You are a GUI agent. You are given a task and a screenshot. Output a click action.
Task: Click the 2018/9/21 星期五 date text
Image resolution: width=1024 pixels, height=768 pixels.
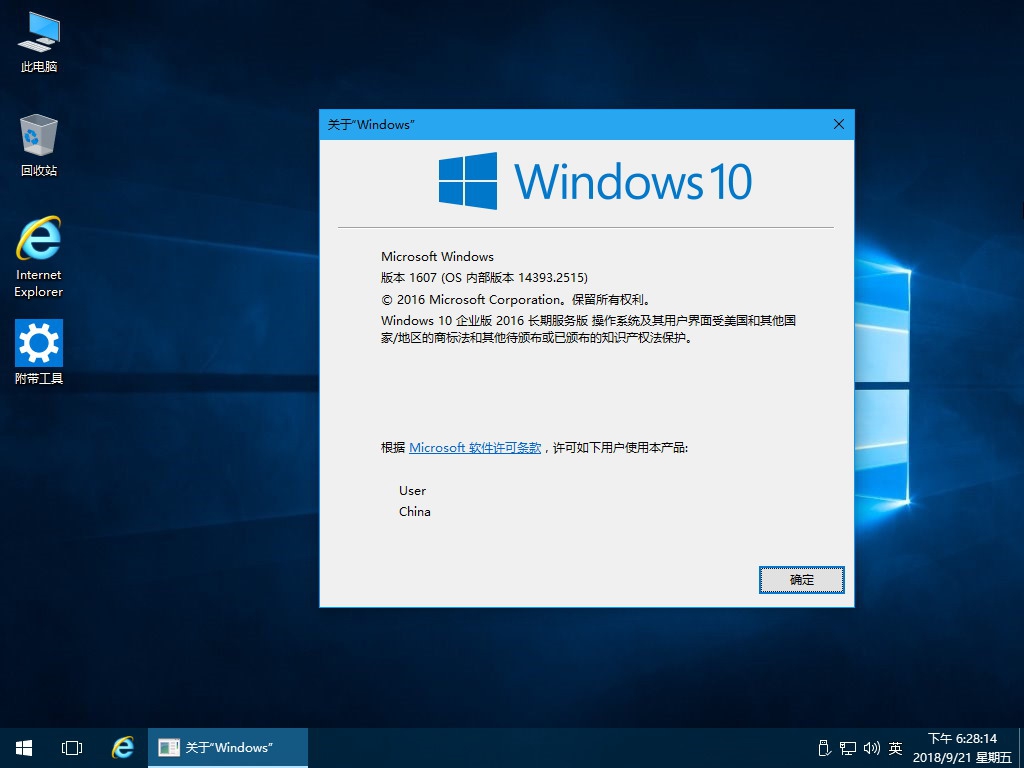click(x=962, y=758)
